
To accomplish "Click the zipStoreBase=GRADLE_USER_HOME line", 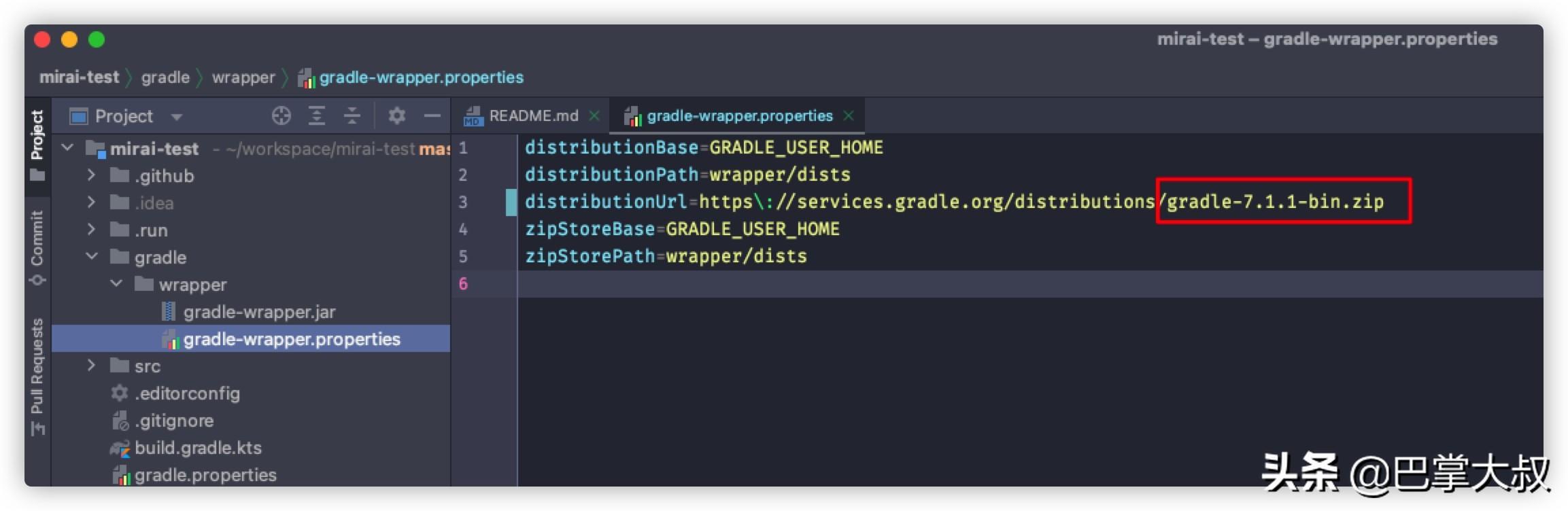I will tap(682, 229).
